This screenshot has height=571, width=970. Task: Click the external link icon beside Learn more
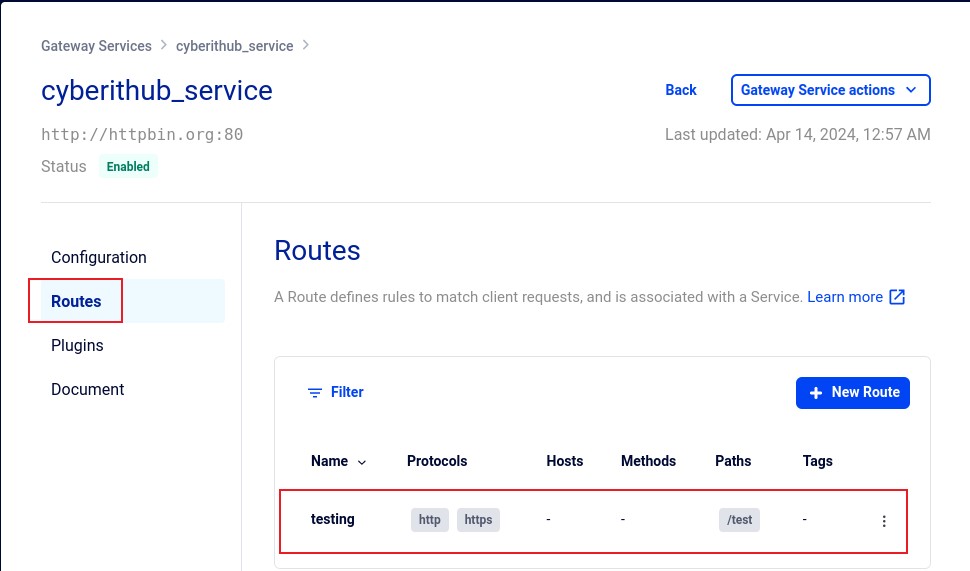[897, 297]
